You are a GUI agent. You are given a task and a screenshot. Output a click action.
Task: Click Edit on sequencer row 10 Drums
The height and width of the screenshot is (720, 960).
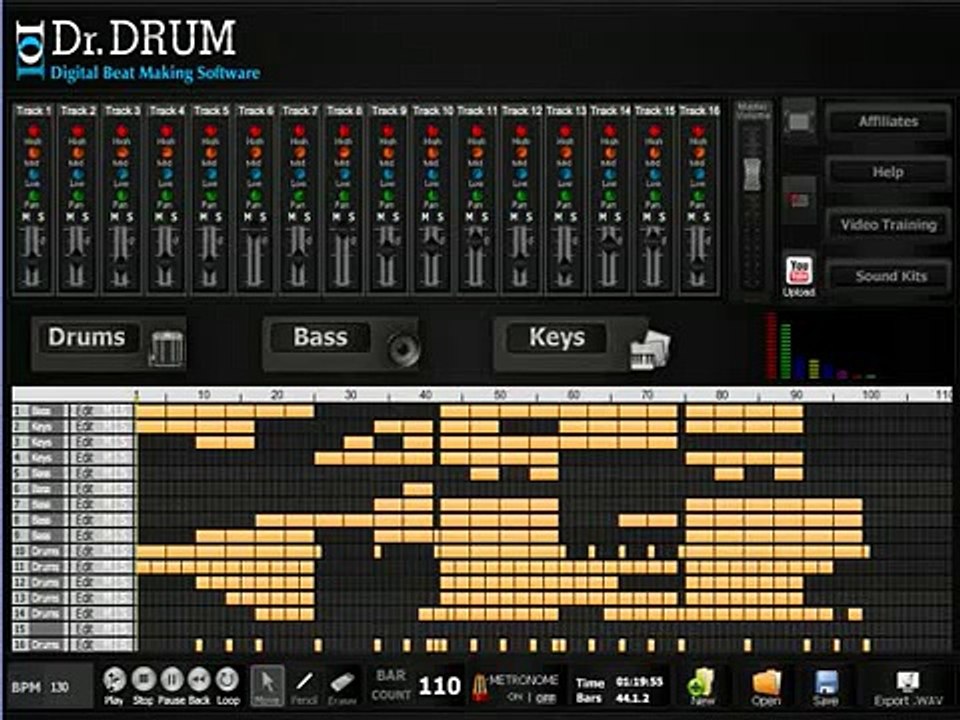point(101,551)
